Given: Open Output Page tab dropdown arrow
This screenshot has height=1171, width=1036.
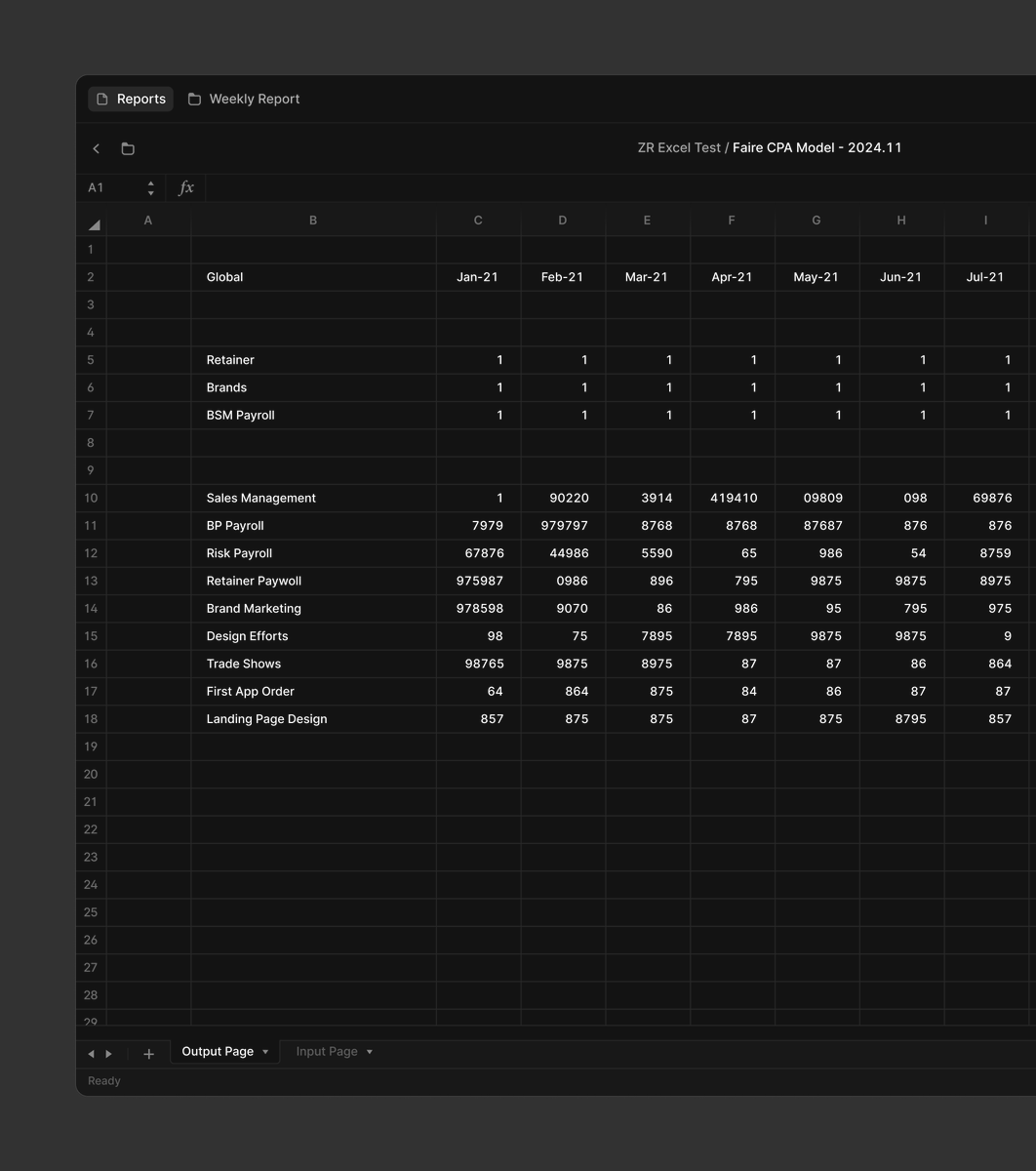Looking at the screenshot, I should [265, 1052].
